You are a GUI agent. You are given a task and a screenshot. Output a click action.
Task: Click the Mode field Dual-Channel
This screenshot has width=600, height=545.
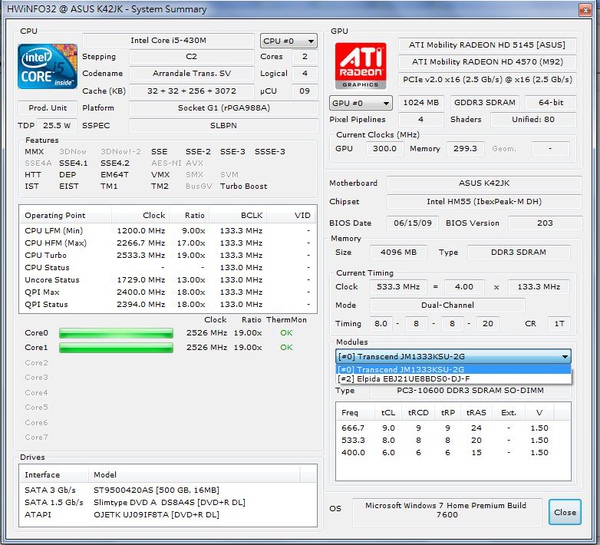(447, 305)
